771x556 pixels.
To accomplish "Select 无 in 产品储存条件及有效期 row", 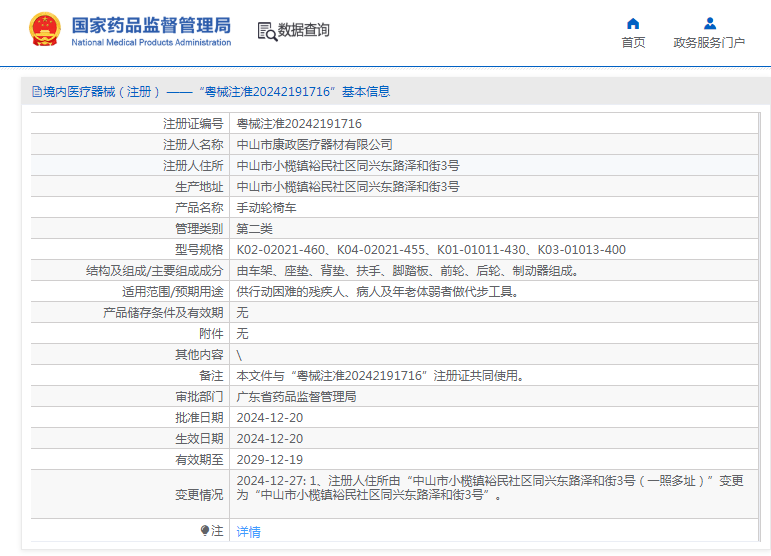I will point(242,313).
